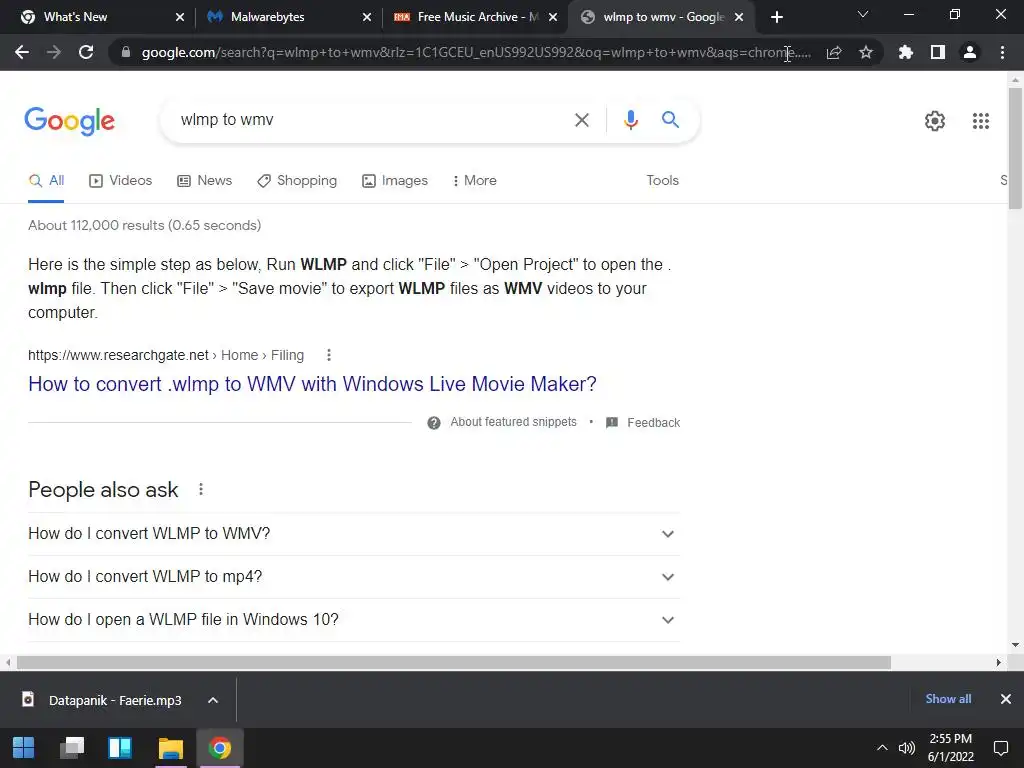Open the Widgets taskbar icon
This screenshot has height=768, width=1024.
click(x=120, y=748)
